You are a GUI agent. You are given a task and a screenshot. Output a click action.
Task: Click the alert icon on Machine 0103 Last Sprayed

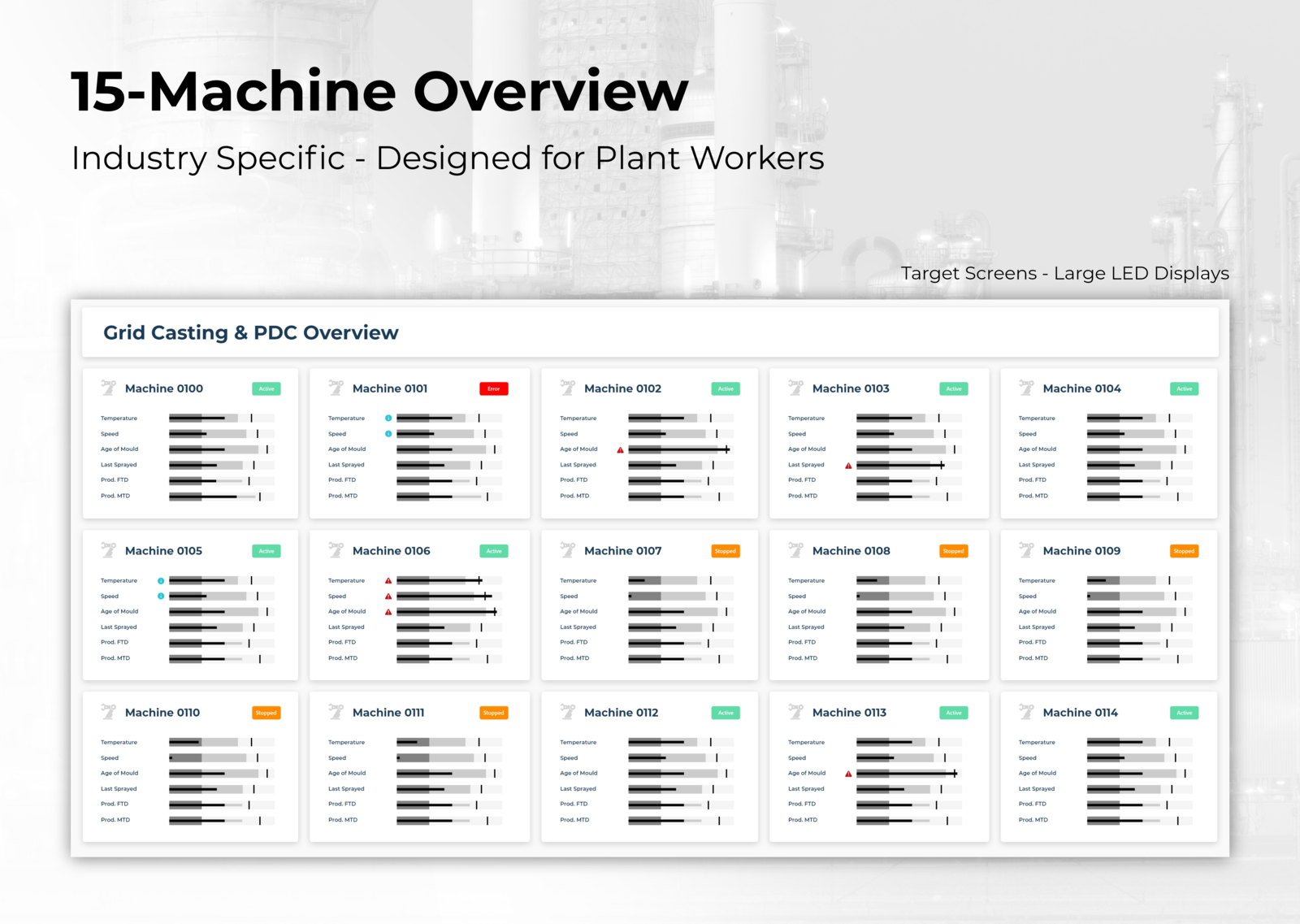(x=847, y=465)
